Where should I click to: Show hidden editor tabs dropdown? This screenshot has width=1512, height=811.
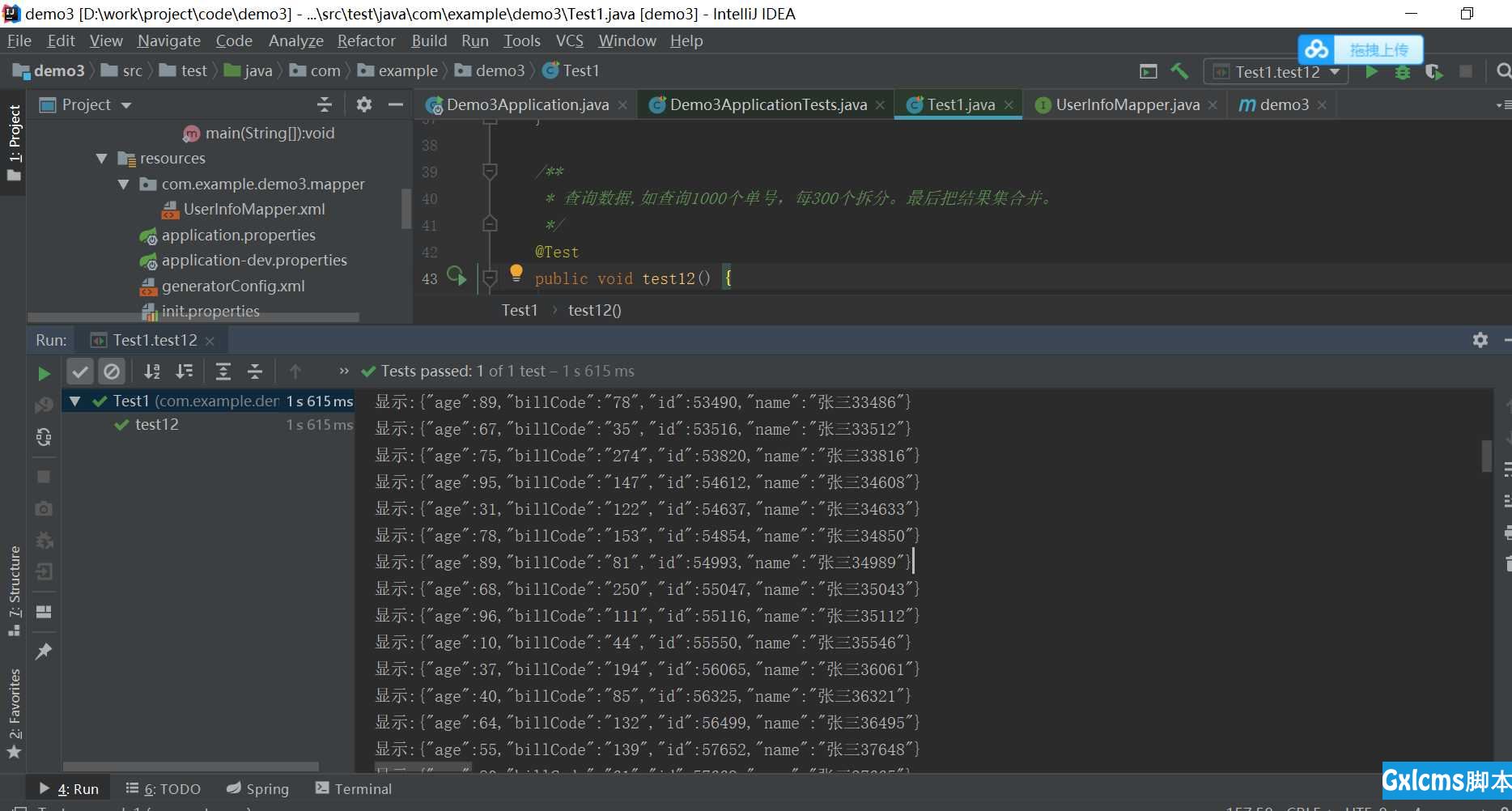(1502, 105)
